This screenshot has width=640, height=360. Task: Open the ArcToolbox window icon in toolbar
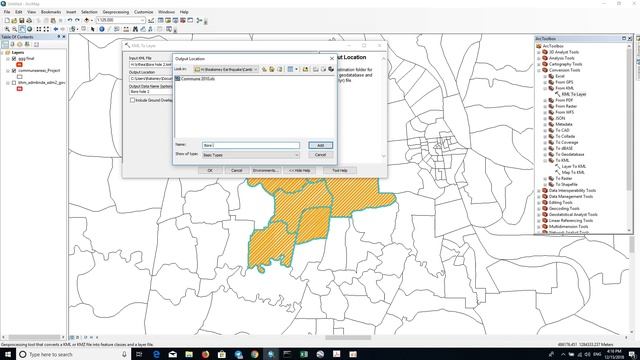click(183, 20)
